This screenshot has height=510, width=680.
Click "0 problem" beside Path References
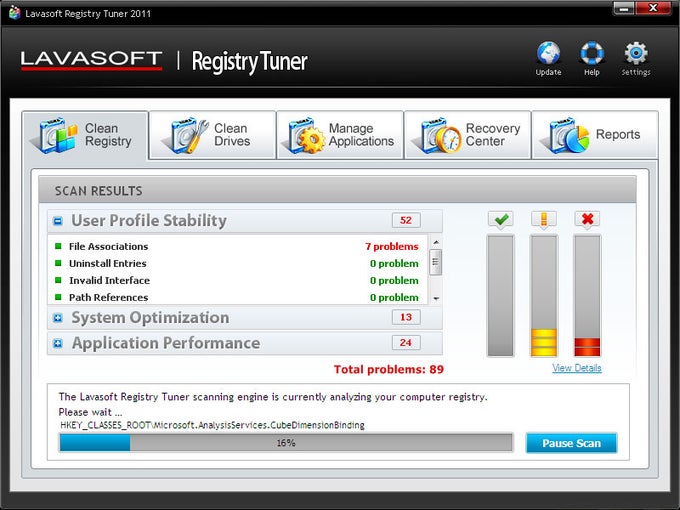click(x=394, y=297)
